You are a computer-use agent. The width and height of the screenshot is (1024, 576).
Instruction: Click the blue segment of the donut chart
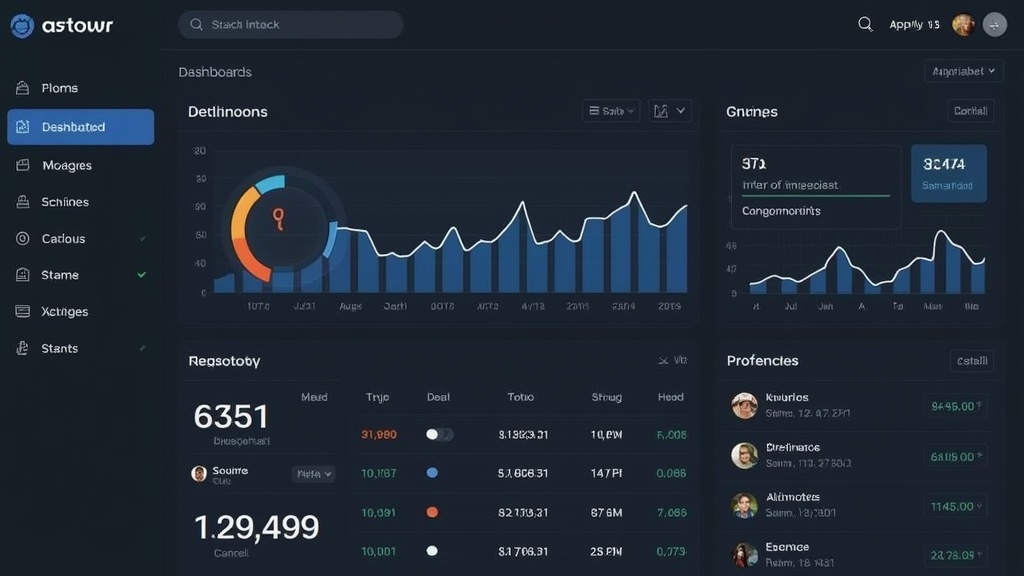pyautogui.click(x=270, y=184)
